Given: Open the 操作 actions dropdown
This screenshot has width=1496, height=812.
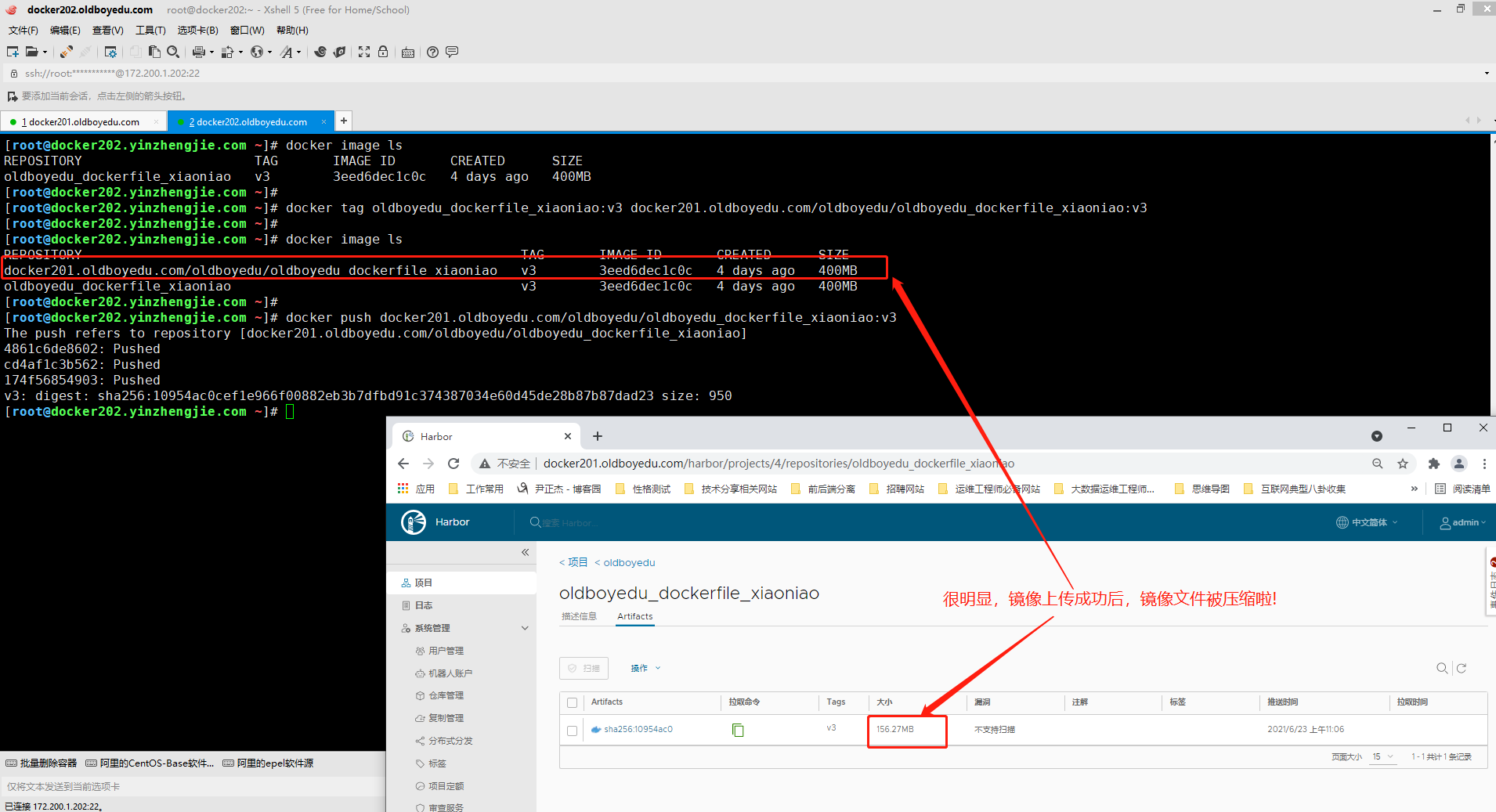Looking at the screenshot, I should [645, 668].
